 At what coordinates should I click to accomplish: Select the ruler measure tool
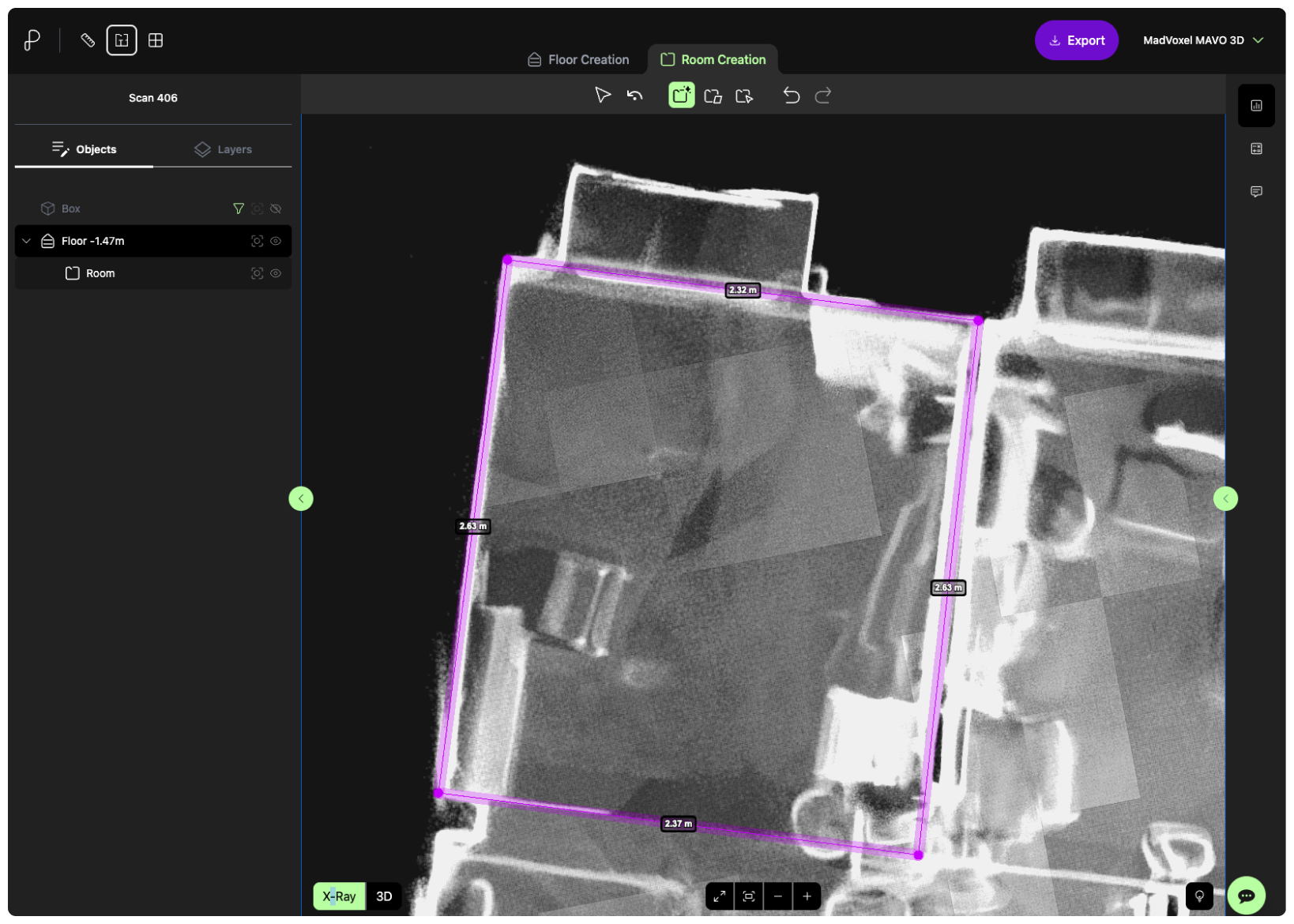[x=88, y=40]
